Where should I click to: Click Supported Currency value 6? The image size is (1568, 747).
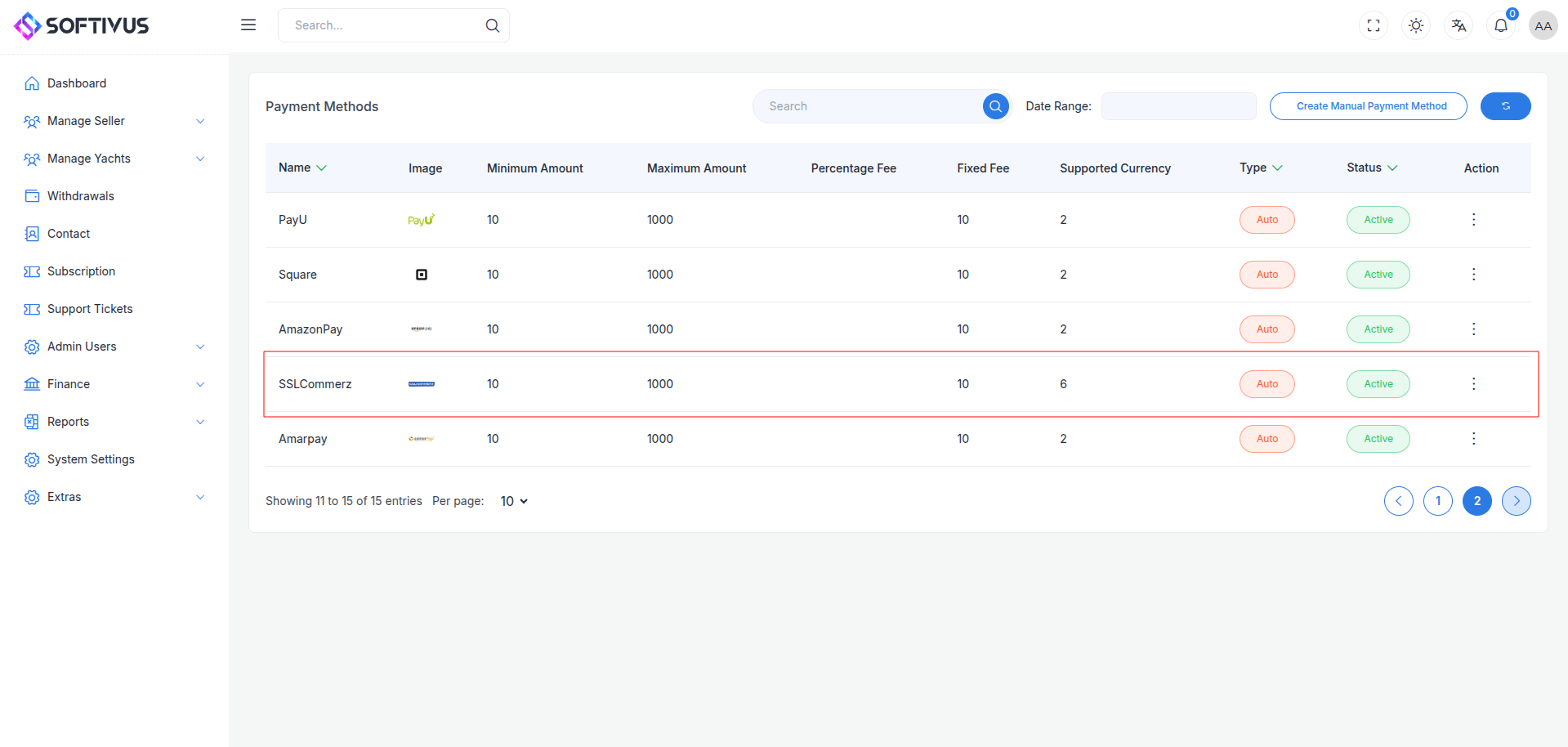1063,384
